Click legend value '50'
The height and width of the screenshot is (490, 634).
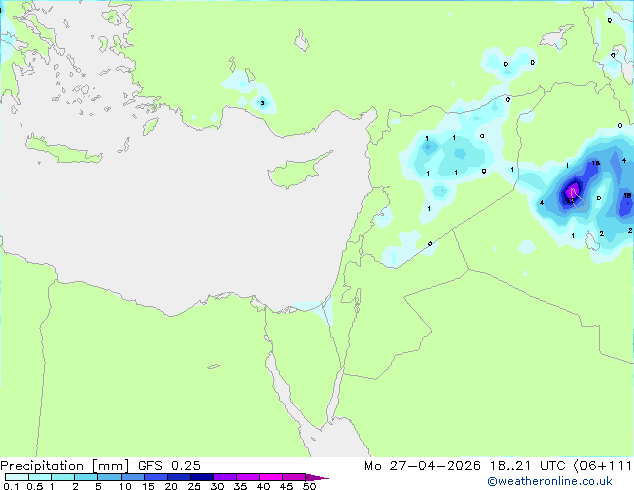point(310,486)
